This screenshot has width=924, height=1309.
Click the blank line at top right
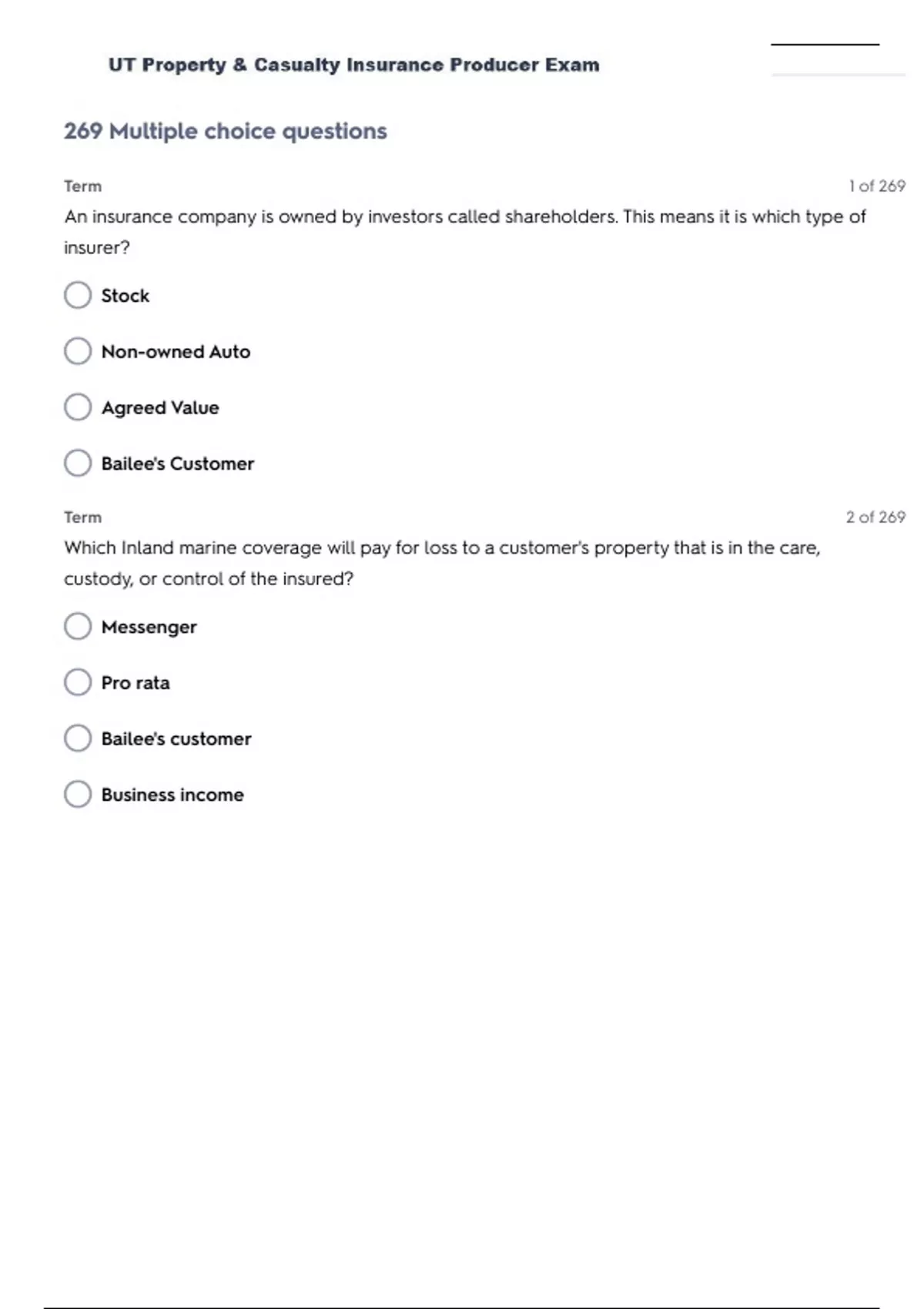(x=825, y=45)
